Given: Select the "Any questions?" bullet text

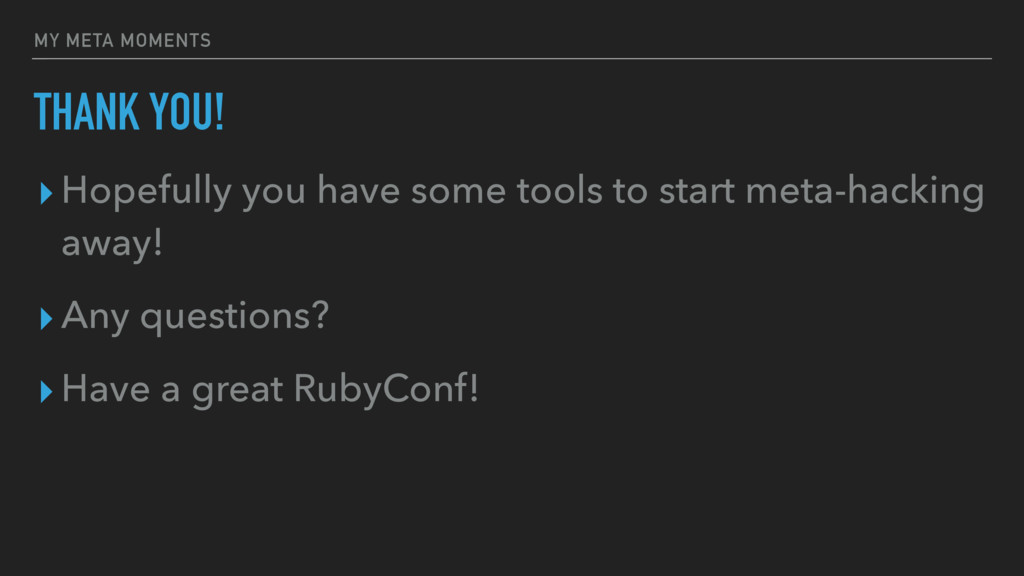Looking at the screenshot, I should (195, 317).
